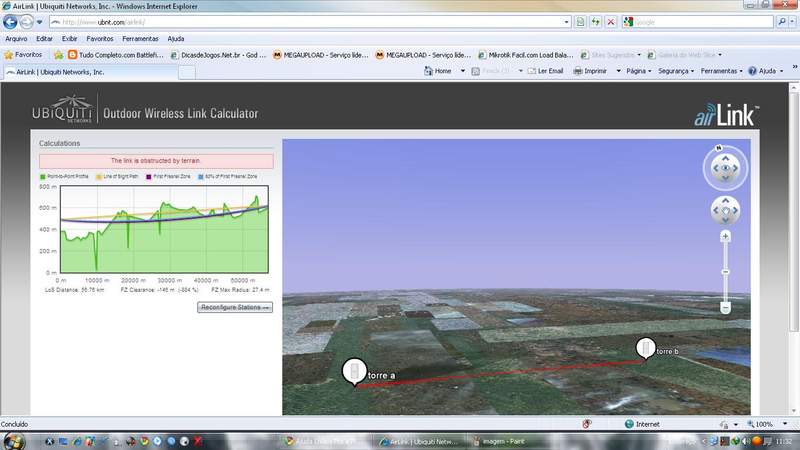Click the N north indicator on the look ring
Viewport: 800px width, 450px height.
click(719, 148)
